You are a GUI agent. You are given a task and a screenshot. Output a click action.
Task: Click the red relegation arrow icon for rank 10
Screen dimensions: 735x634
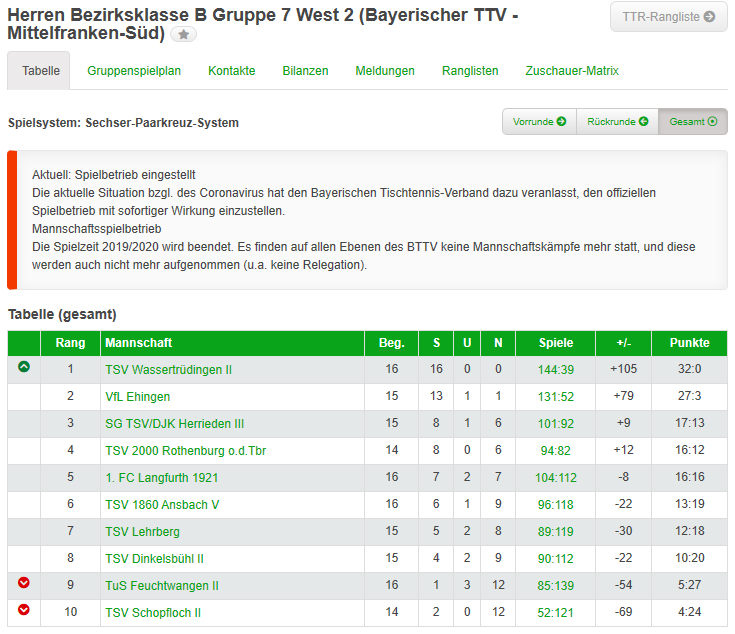[24, 610]
